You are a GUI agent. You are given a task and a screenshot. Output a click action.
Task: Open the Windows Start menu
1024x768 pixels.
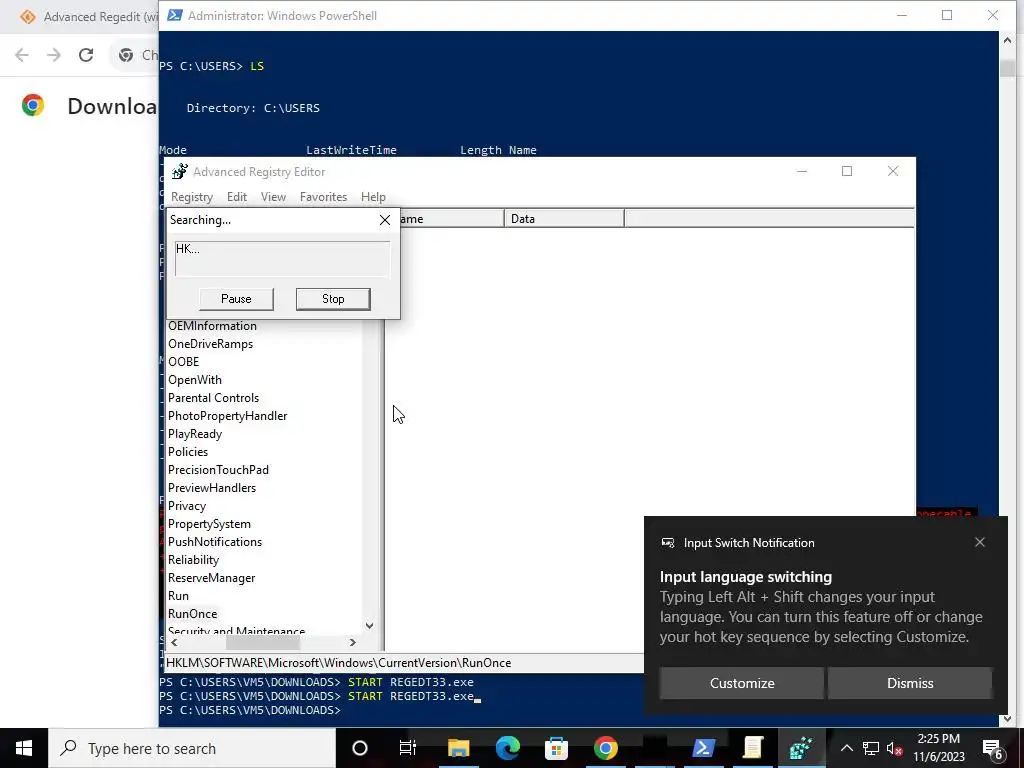coord(24,748)
